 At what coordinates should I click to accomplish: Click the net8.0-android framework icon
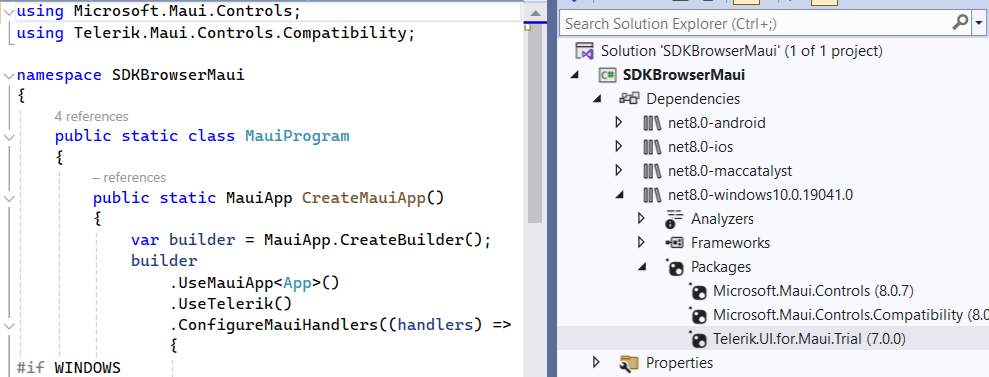pyautogui.click(x=653, y=123)
